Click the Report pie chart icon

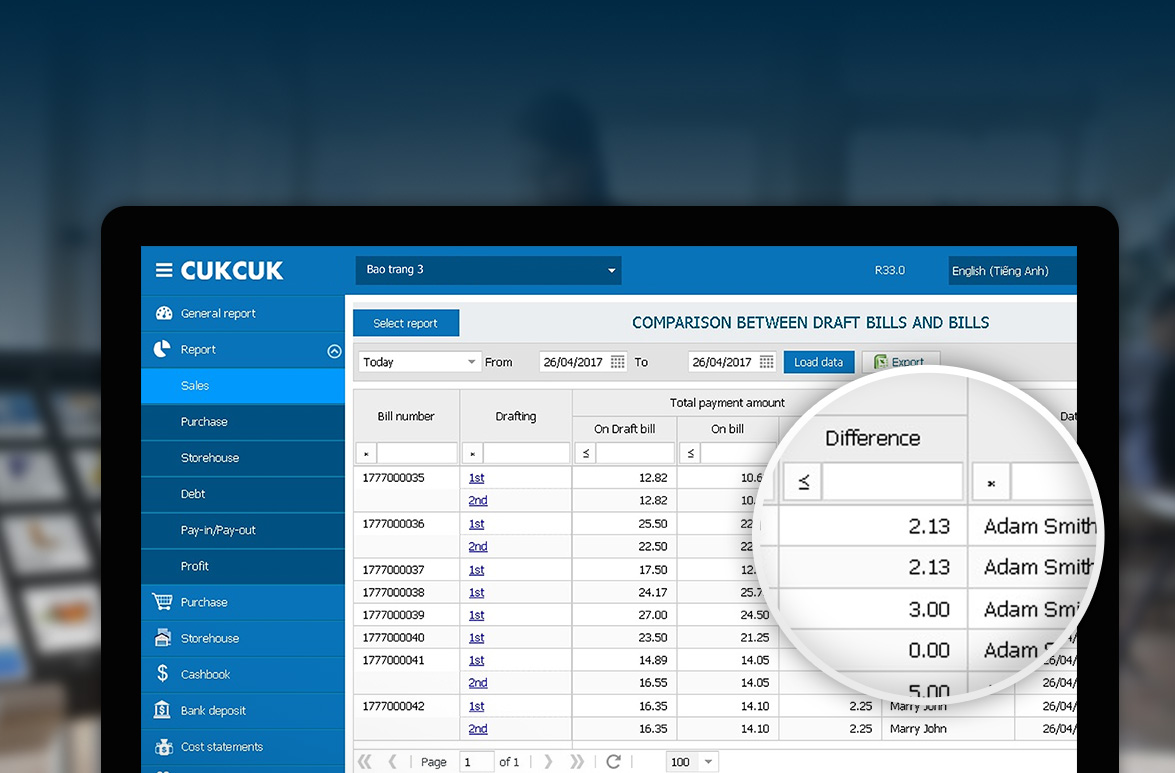[x=162, y=349]
